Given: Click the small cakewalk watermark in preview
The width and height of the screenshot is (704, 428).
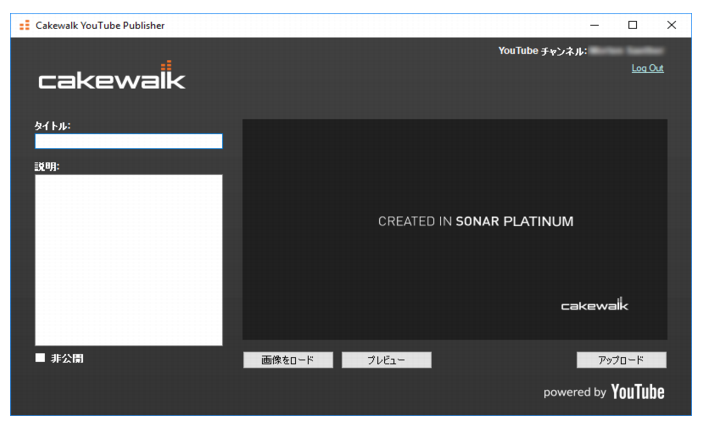Looking at the screenshot, I should click(x=594, y=304).
